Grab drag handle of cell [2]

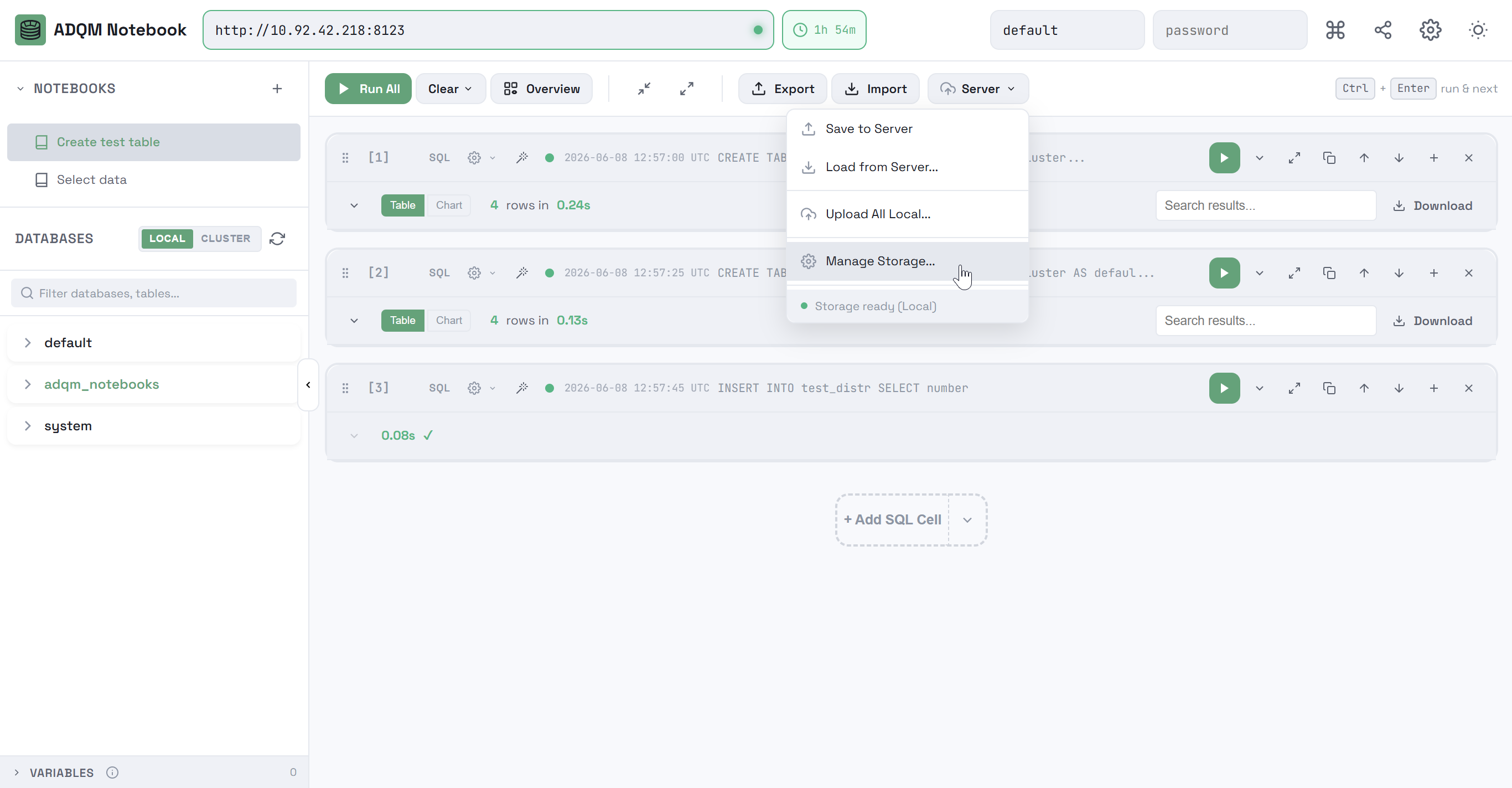click(345, 273)
